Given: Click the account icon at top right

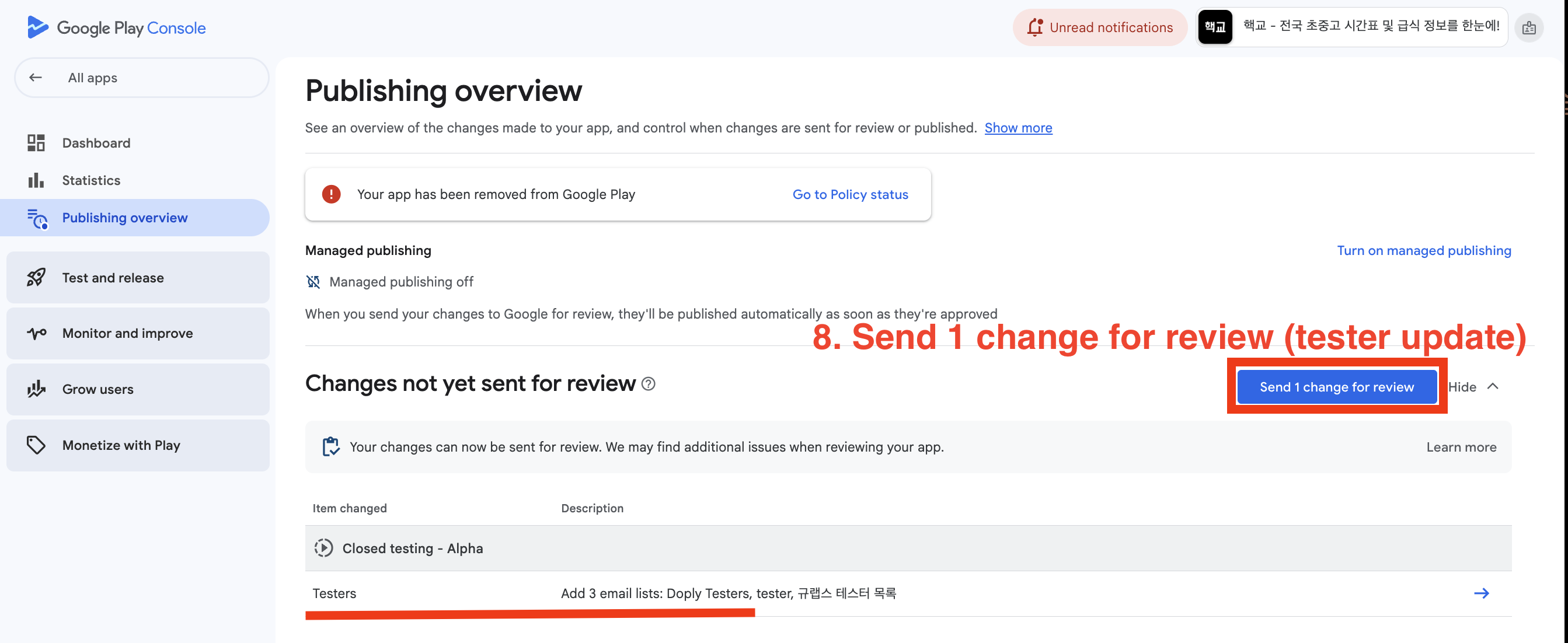Looking at the screenshot, I should (1528, 27).
